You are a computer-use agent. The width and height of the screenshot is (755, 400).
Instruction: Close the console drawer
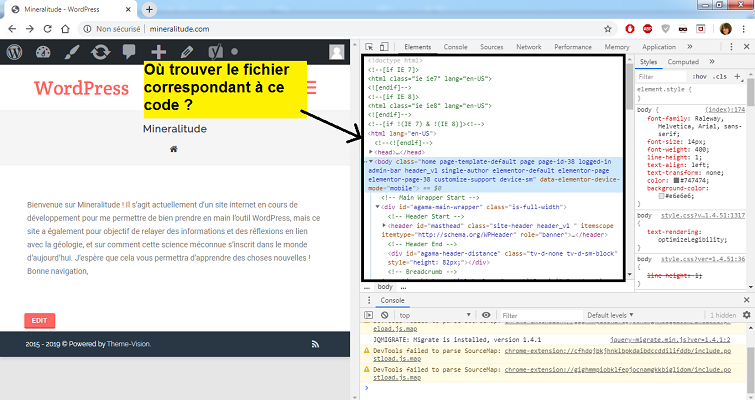coord(746,300)
